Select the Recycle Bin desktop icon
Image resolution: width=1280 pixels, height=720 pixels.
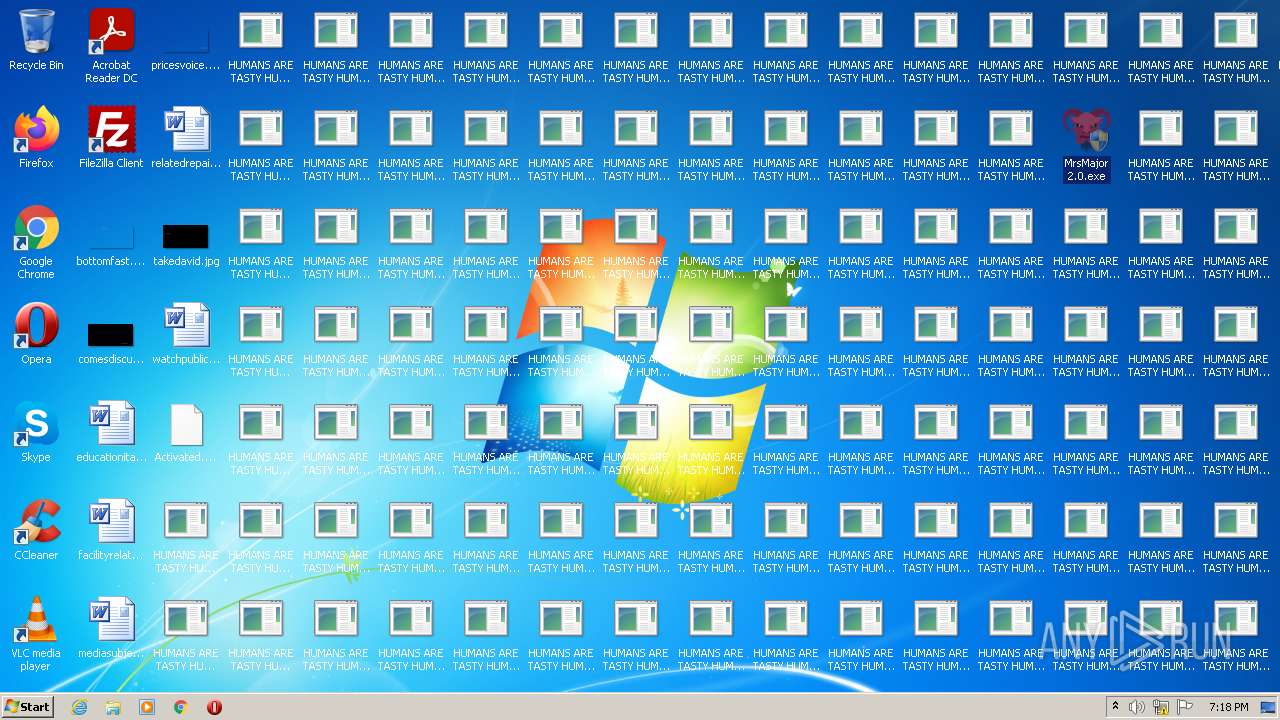[36, 41]
